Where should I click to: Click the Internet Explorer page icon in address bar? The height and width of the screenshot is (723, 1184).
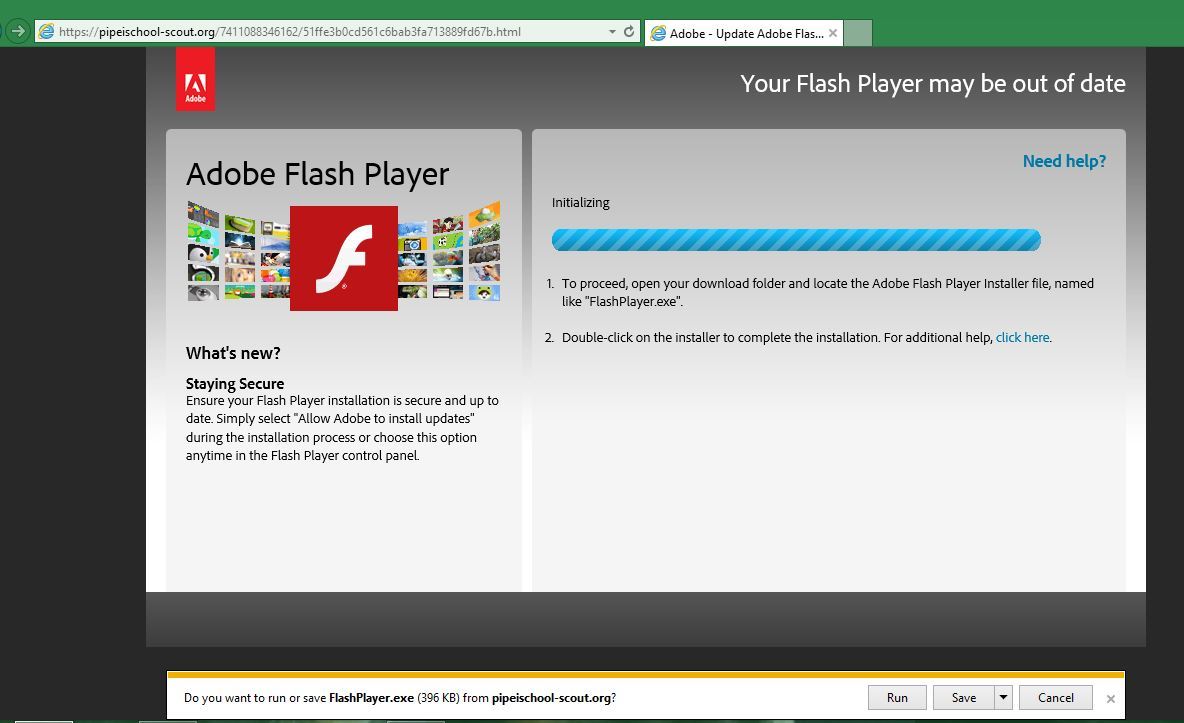(46, 32)
